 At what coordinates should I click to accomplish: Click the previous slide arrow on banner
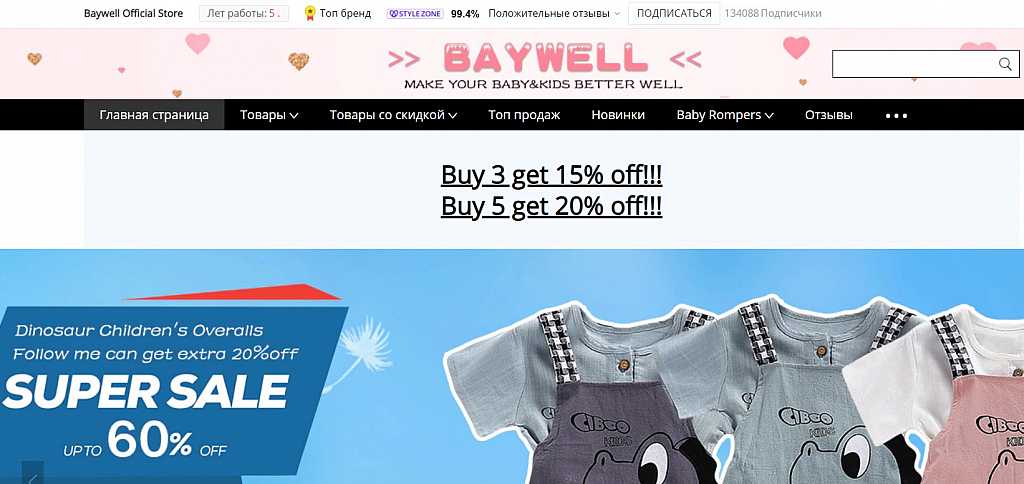32,474
